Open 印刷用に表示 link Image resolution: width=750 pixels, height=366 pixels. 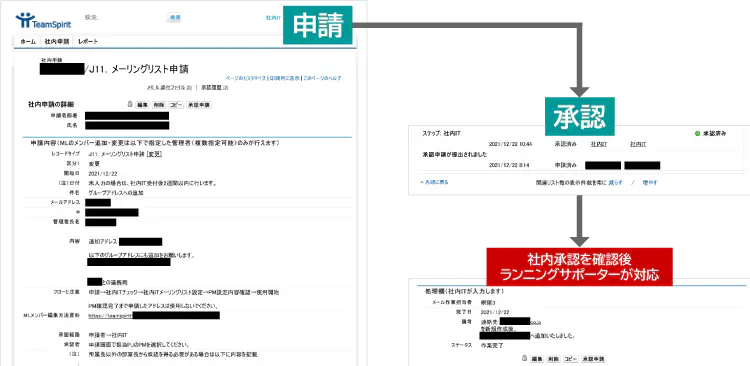(285, 78)
